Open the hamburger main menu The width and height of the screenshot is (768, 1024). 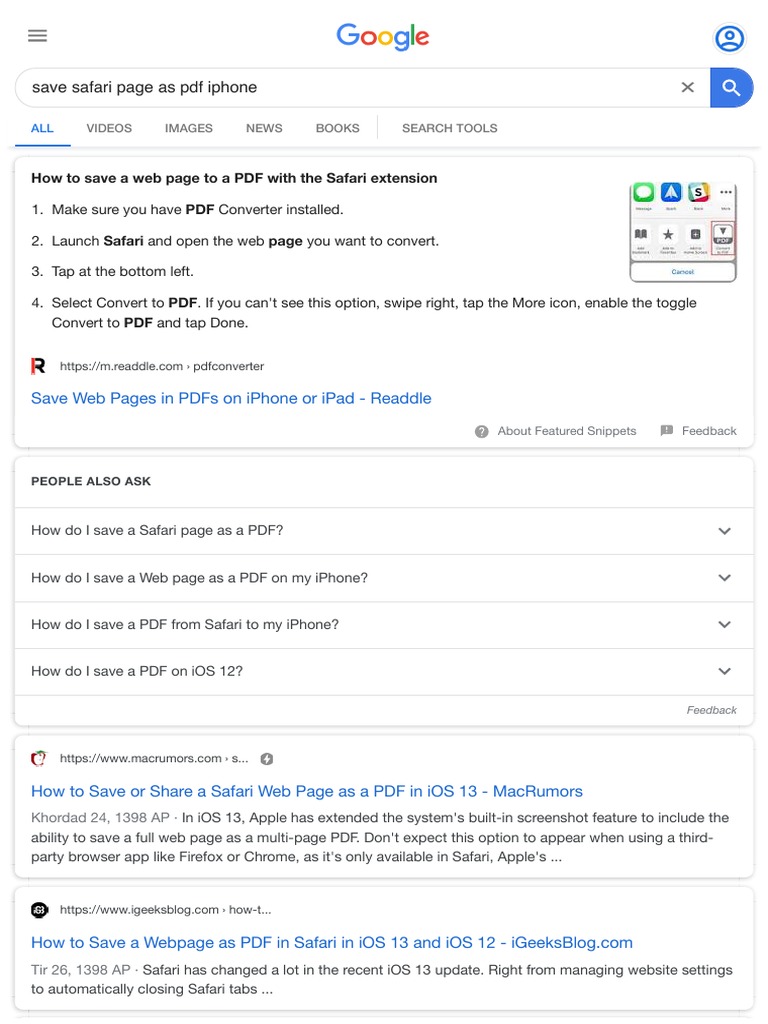tap(37, 36)
